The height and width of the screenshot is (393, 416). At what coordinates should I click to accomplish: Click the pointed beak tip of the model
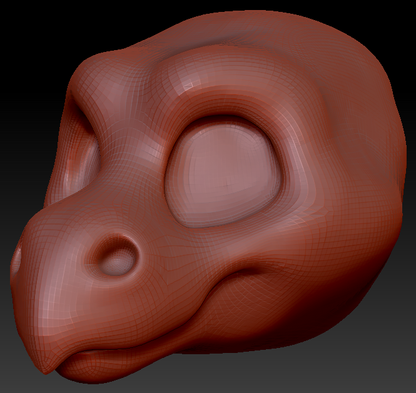47,364
